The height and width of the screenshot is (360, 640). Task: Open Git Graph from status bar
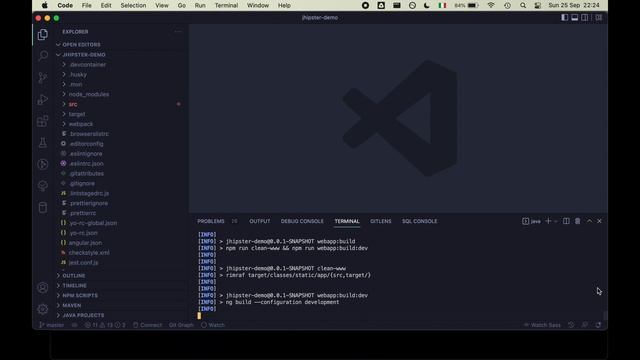click(x=181, y=325)
